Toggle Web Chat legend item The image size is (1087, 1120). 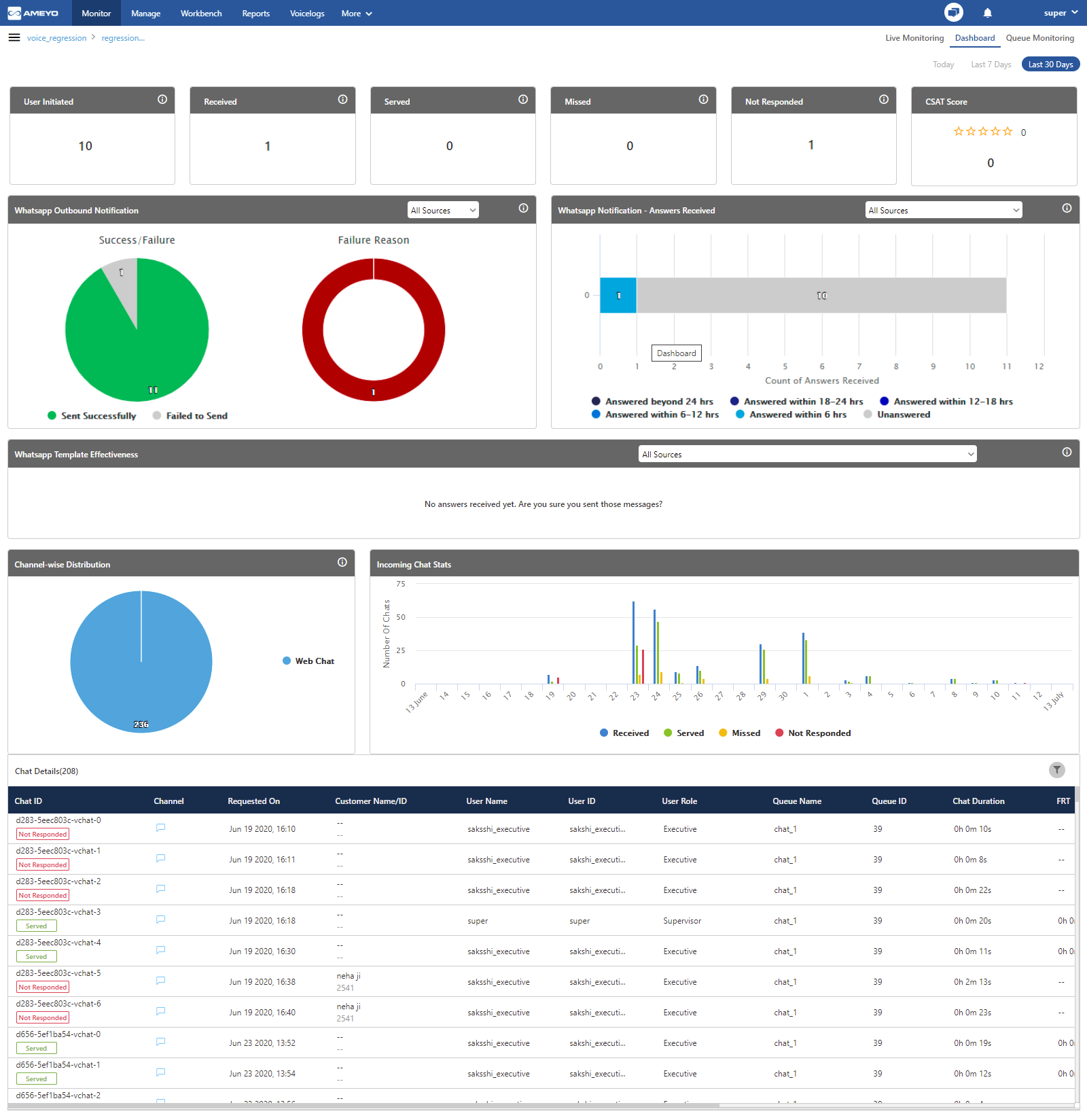tap(308, 661)
